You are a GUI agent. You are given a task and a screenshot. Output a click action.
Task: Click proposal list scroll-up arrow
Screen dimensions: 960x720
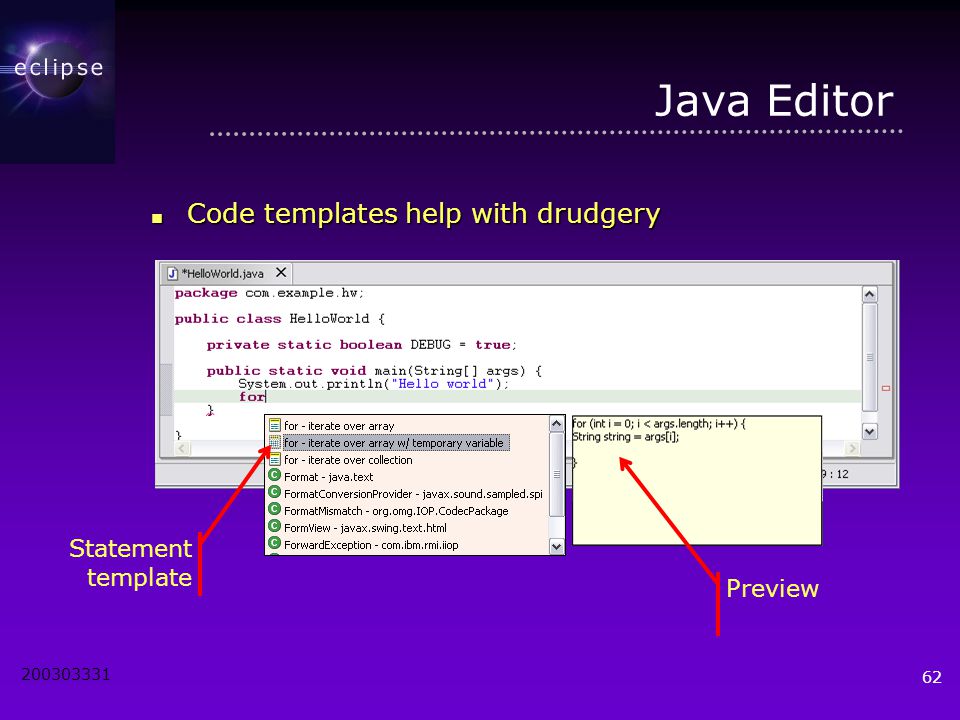(x=557, y=424)
